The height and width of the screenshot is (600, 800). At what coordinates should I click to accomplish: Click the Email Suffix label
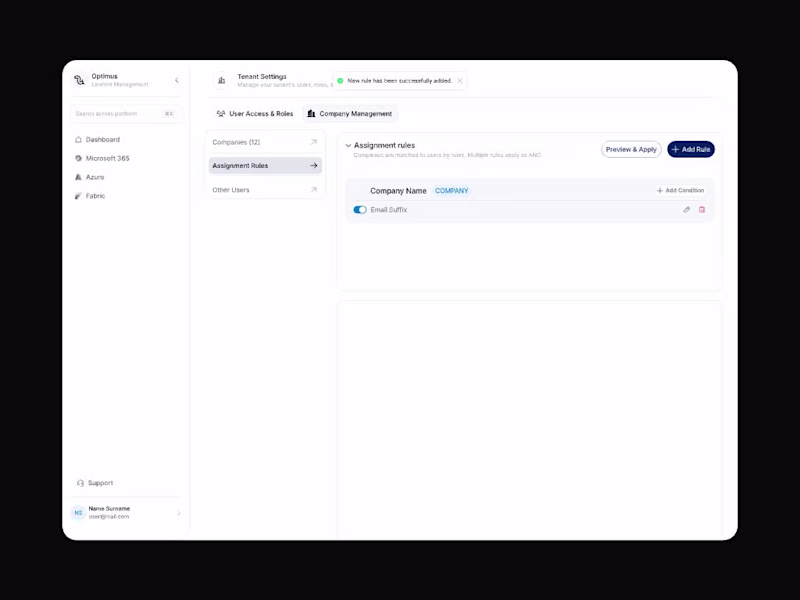389,210
